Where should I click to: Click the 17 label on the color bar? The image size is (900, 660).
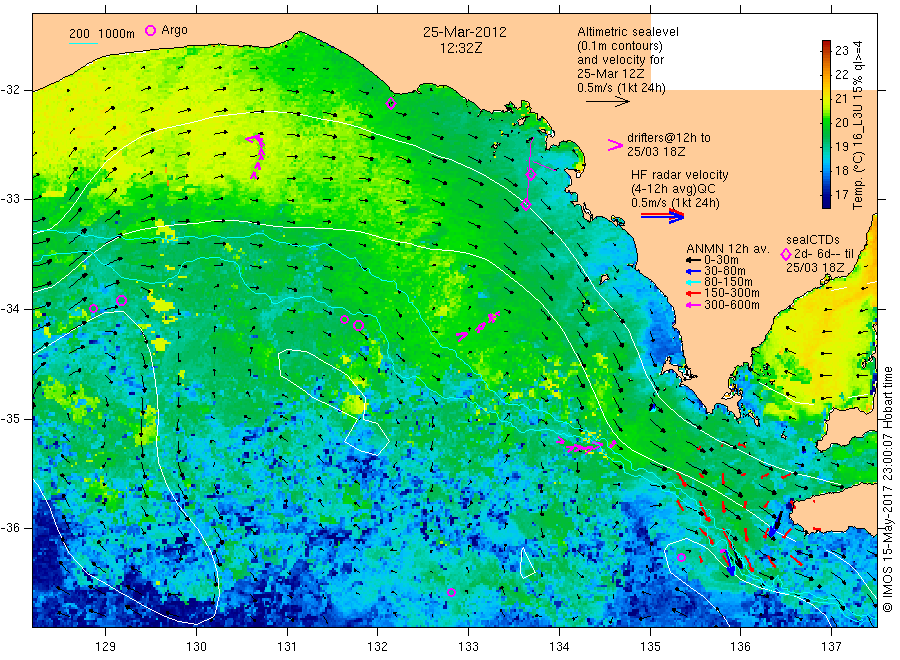tap(841, 195)
